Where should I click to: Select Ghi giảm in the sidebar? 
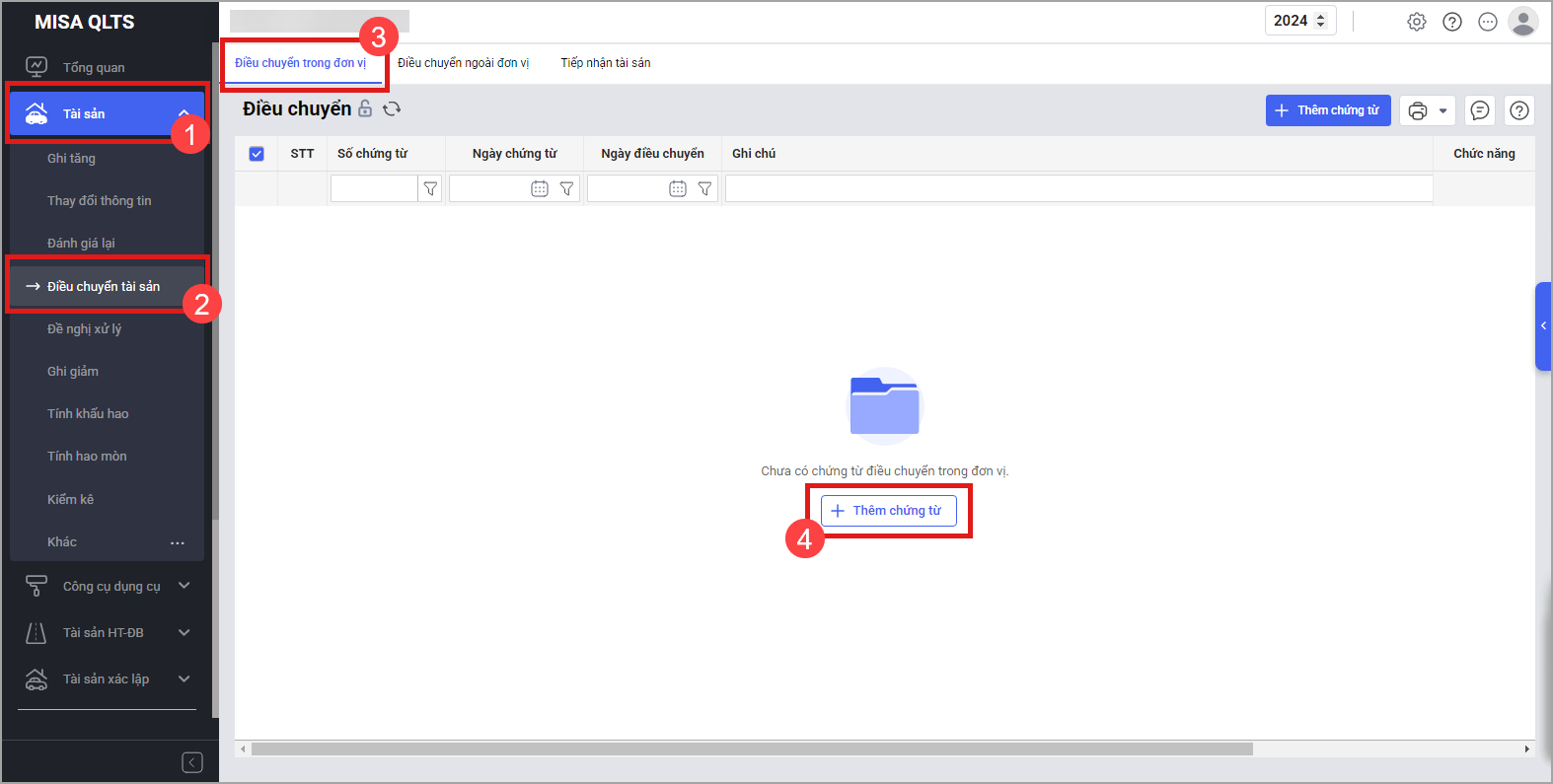pyautogui.click(x=73, y=371)
